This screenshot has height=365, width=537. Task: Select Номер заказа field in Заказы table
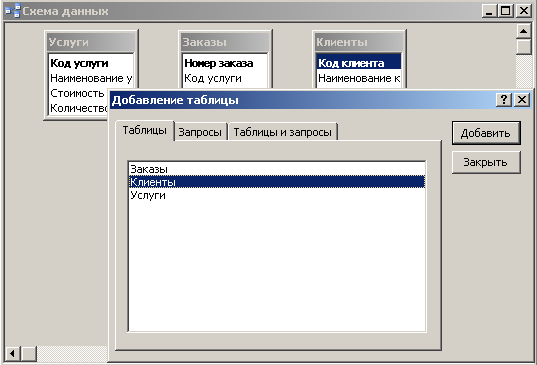click(224, 63)
